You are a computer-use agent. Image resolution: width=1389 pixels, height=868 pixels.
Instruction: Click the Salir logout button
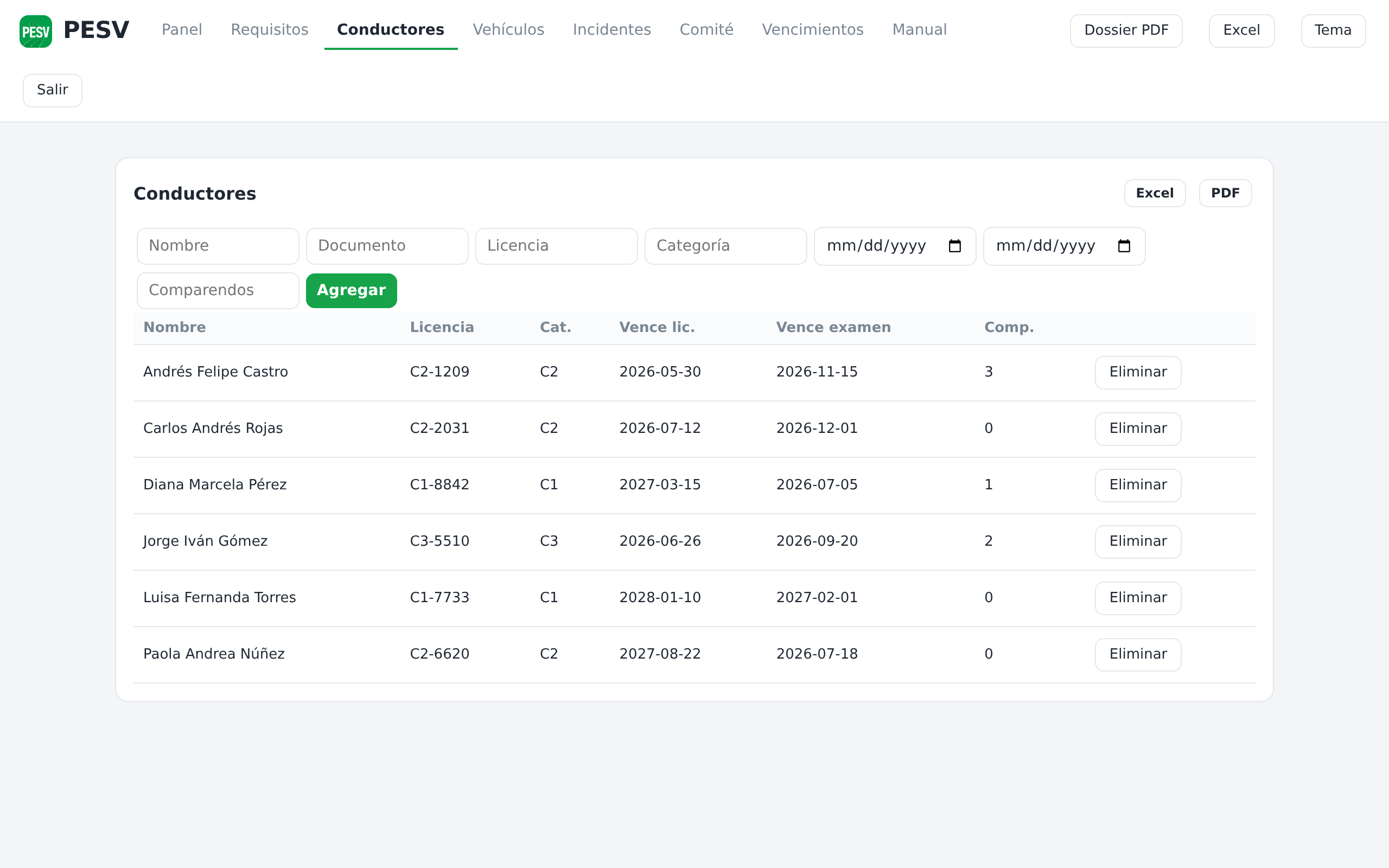[52, 90]
